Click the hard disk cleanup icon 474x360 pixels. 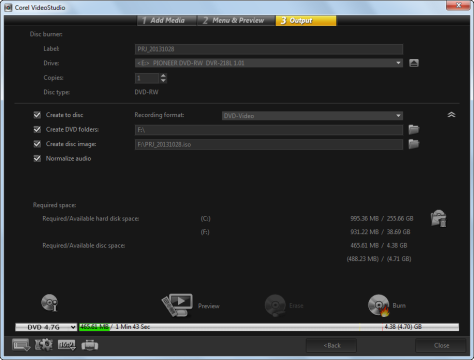pos(439,218)
